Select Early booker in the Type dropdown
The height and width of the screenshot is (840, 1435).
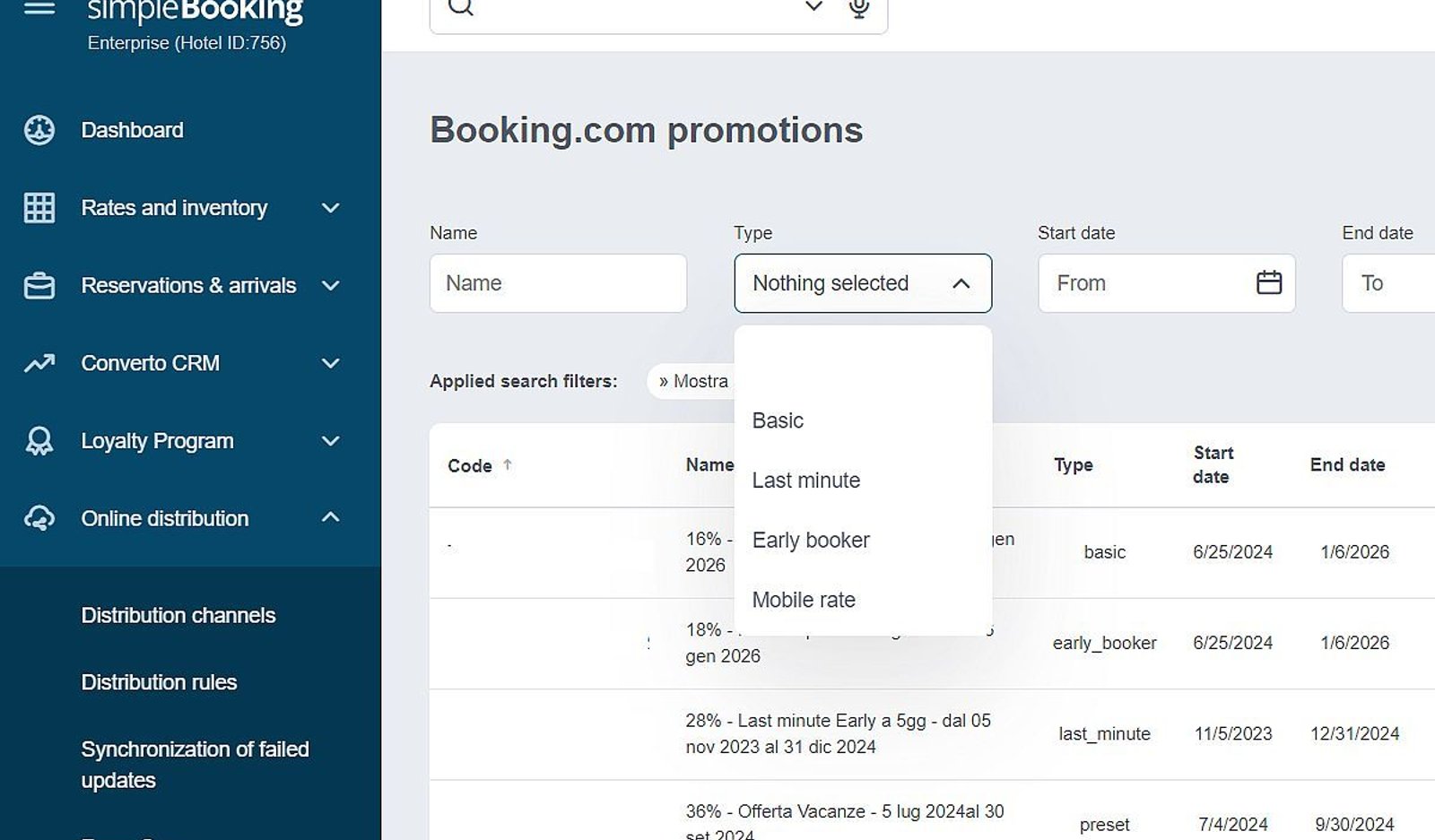[x=863, y=541]
